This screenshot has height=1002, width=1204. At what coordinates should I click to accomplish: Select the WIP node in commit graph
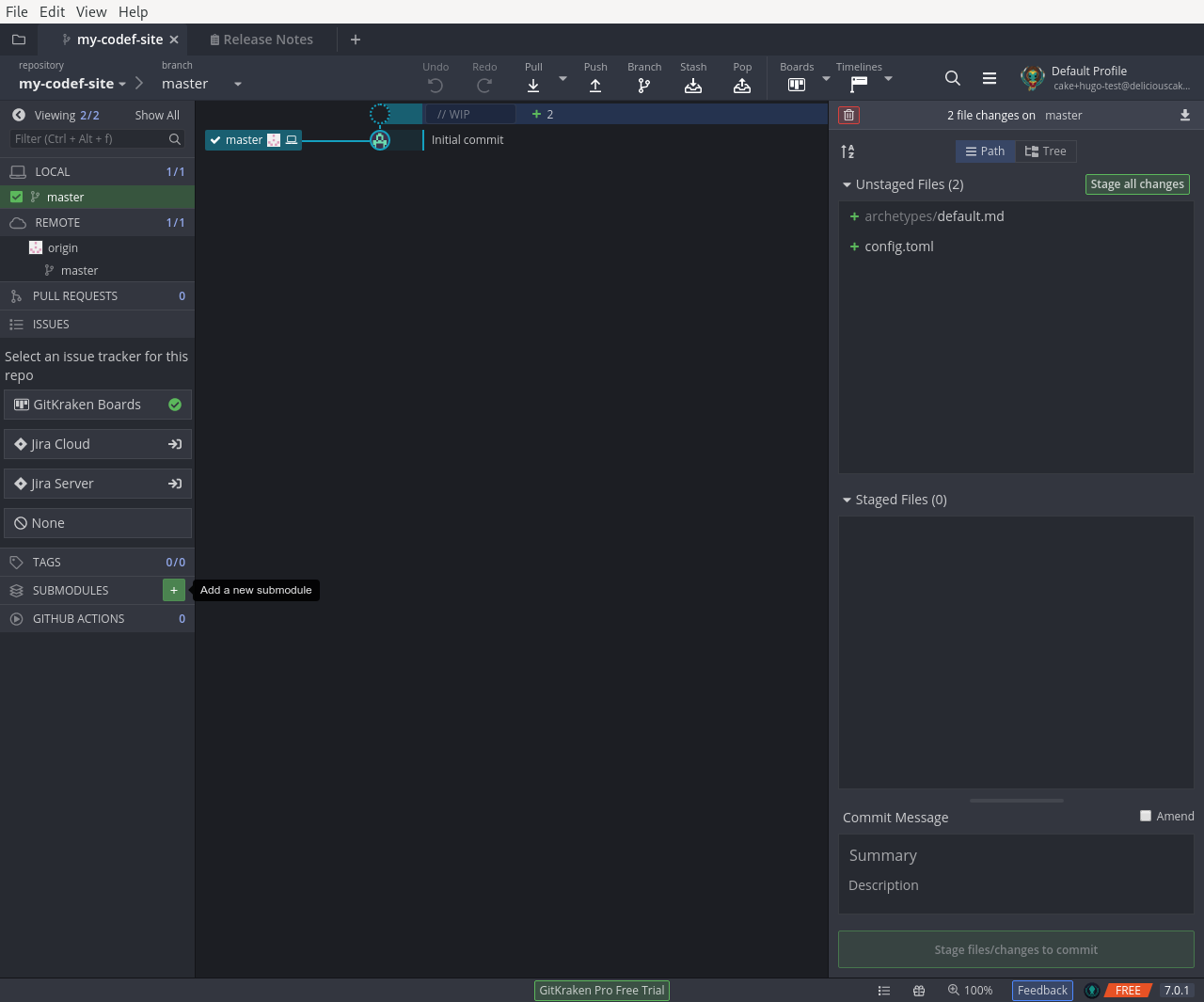(380, 115)
